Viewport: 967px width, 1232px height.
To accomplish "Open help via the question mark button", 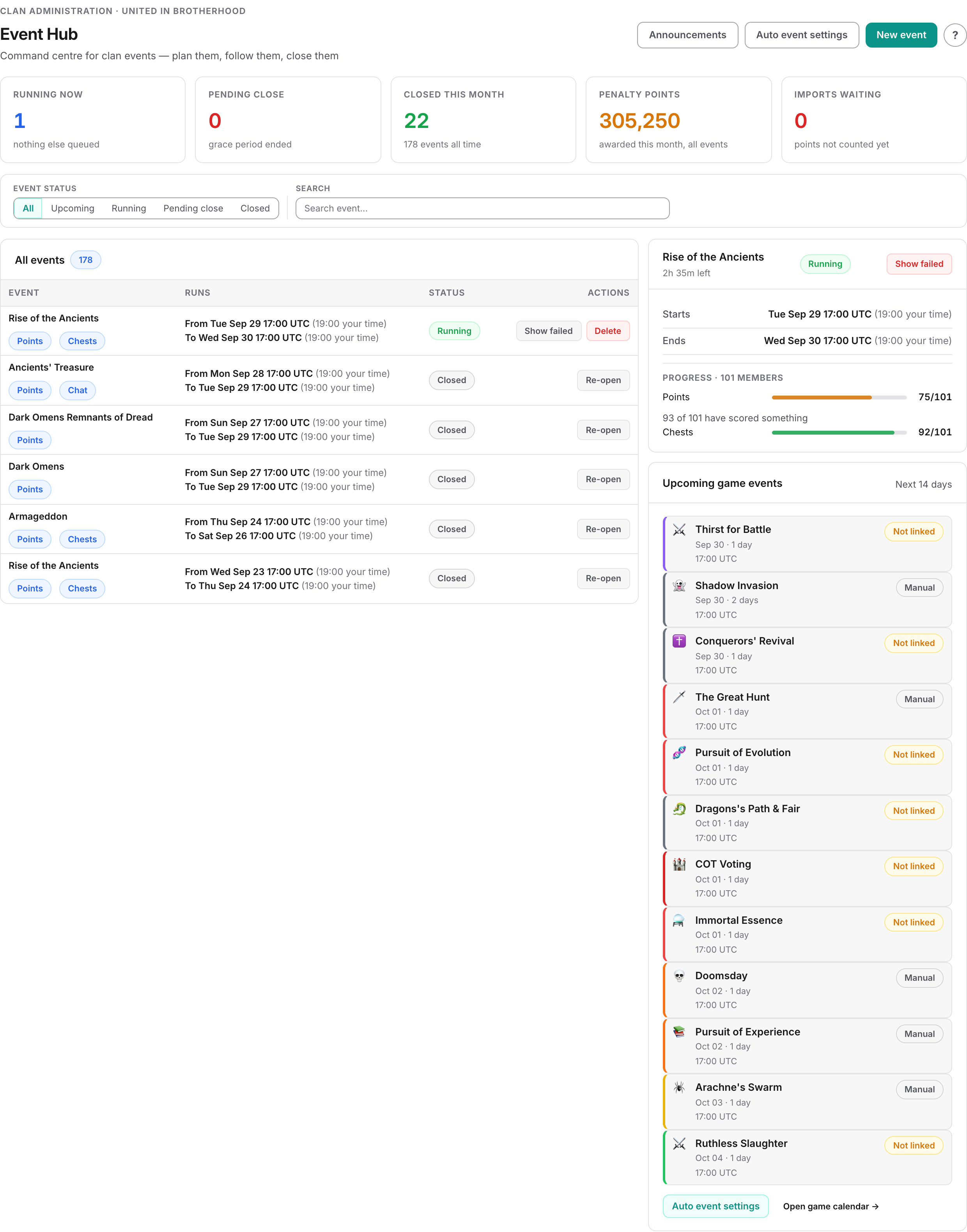I will 955,35.
